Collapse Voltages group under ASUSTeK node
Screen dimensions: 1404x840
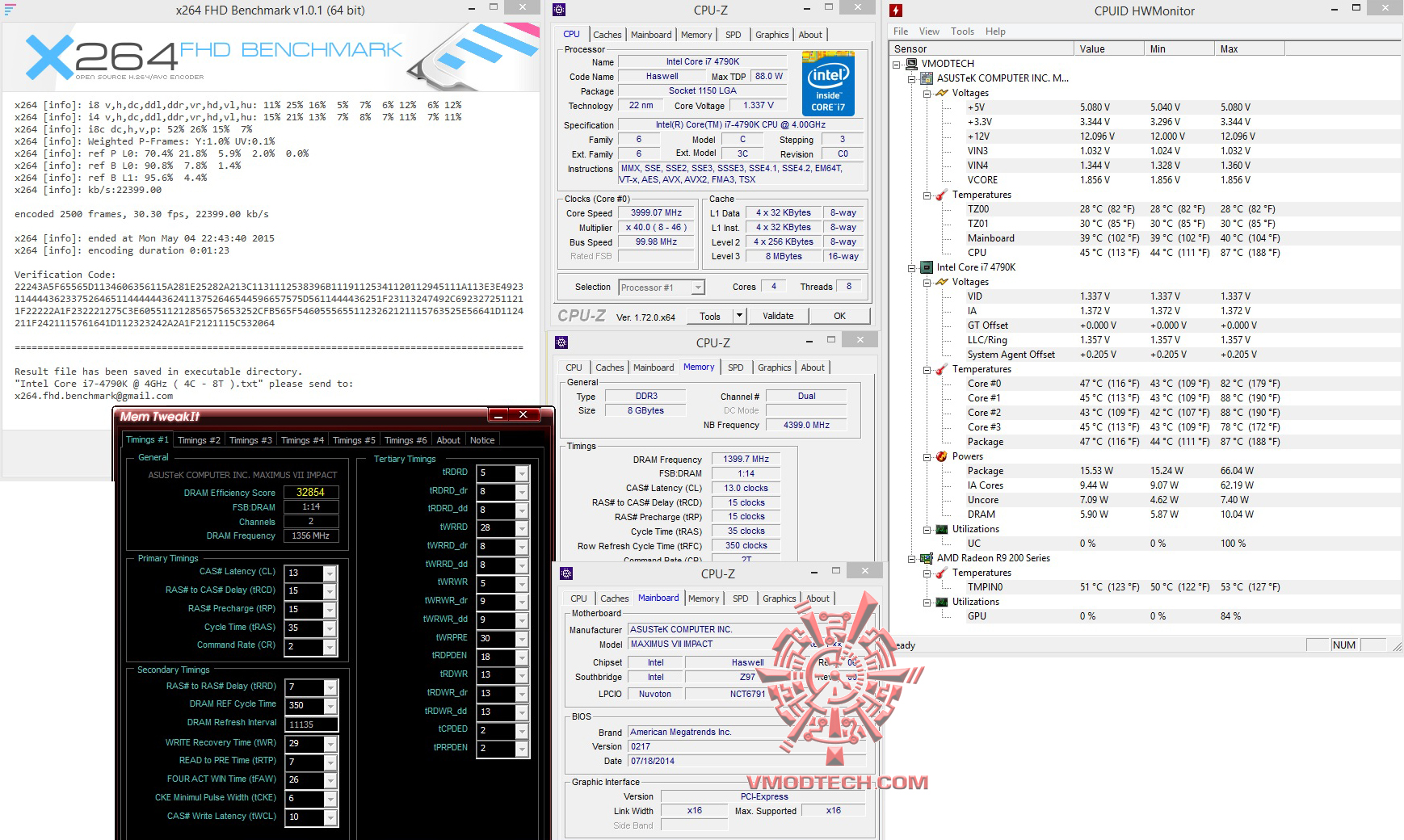pyautogui.click(x=927, y=93)
